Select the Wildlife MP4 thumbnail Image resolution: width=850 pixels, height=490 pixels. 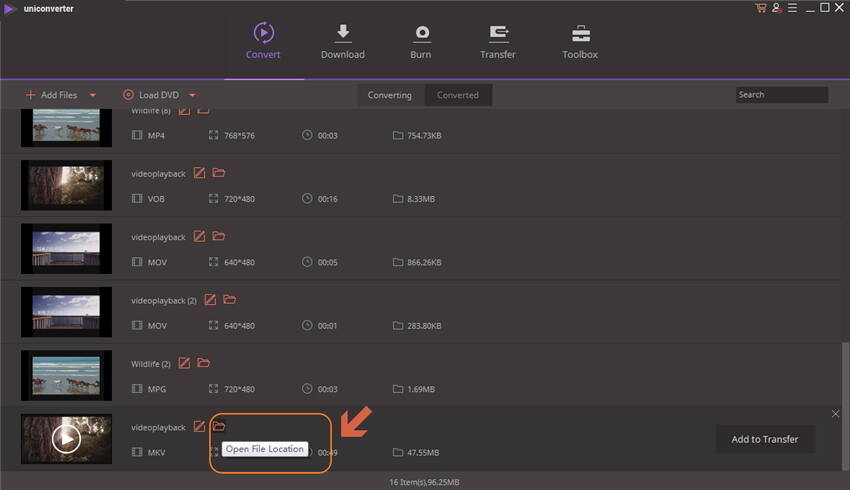(66, 127)
